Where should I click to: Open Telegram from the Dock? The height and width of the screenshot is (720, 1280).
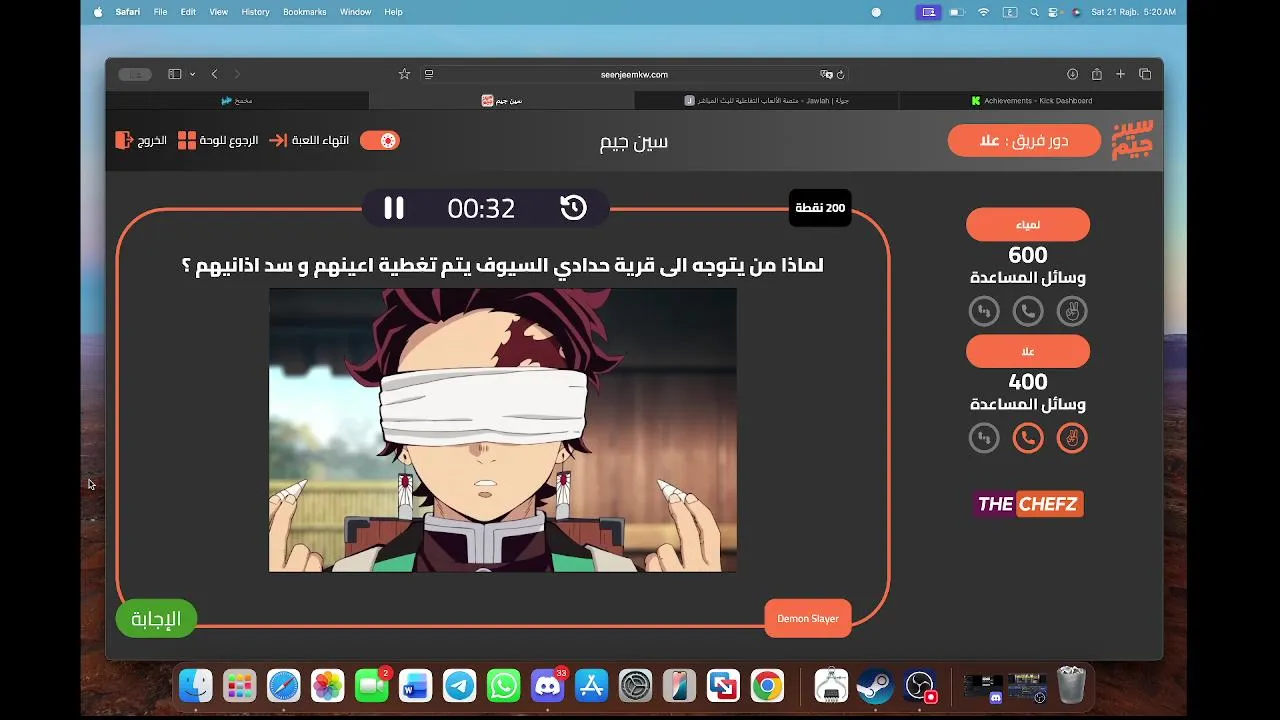click(460, 685)
